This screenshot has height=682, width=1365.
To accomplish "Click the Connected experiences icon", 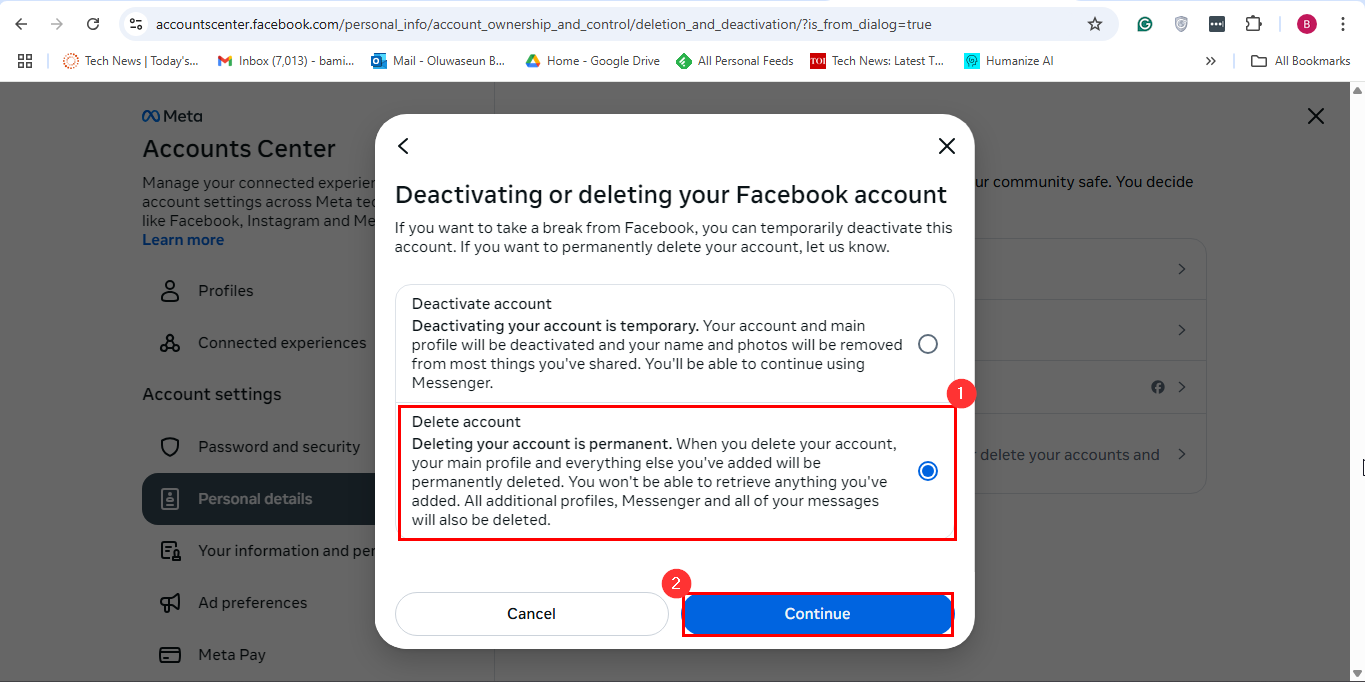I will click(x=170, y=343).
